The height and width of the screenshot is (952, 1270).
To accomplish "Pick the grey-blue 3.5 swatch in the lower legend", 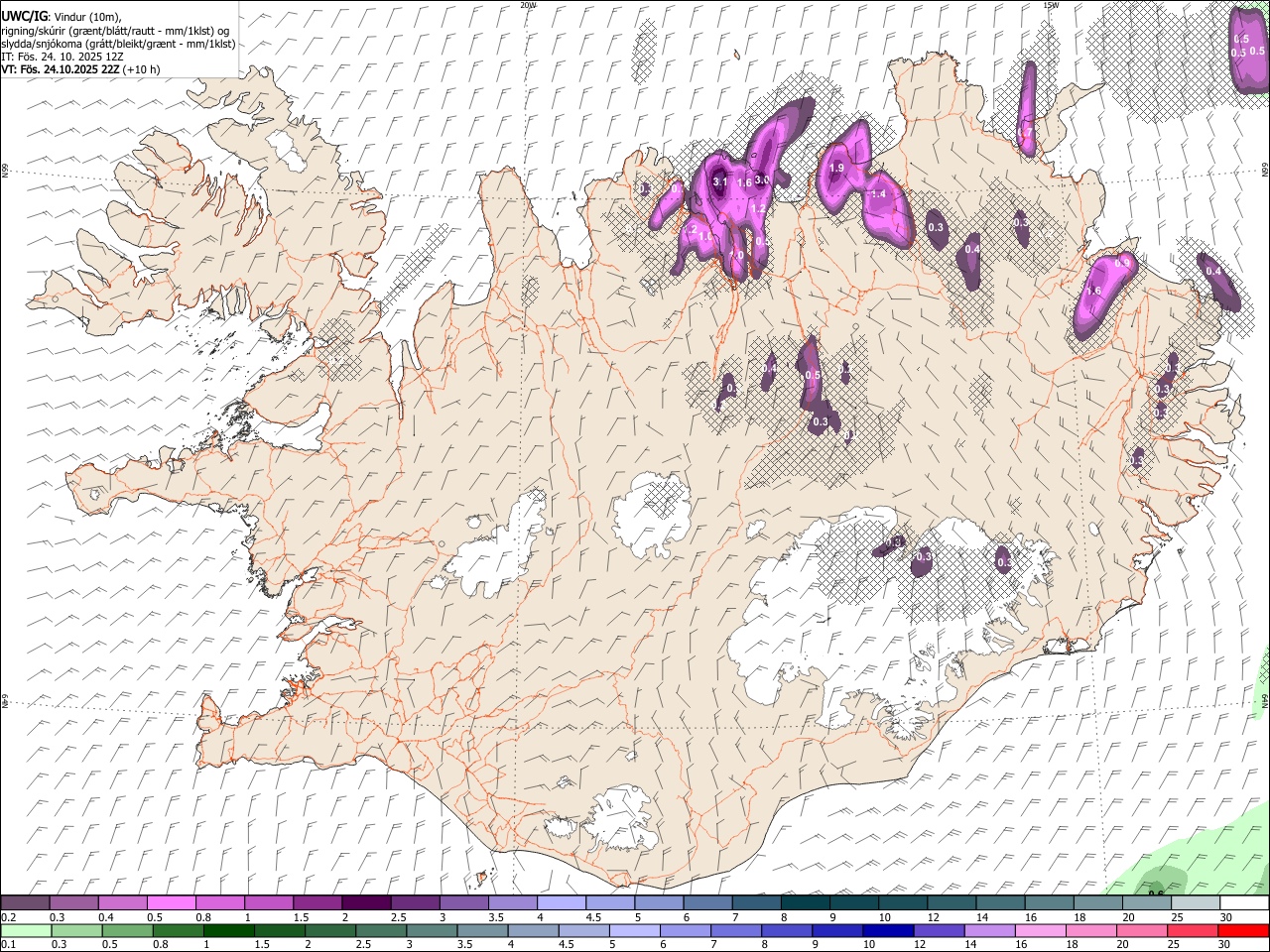I will (483, 930).
